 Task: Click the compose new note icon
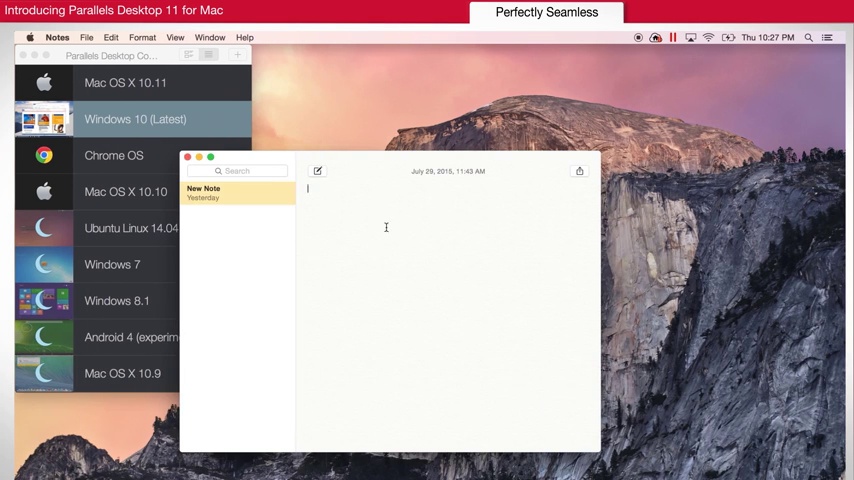click(x=318, y=171)
